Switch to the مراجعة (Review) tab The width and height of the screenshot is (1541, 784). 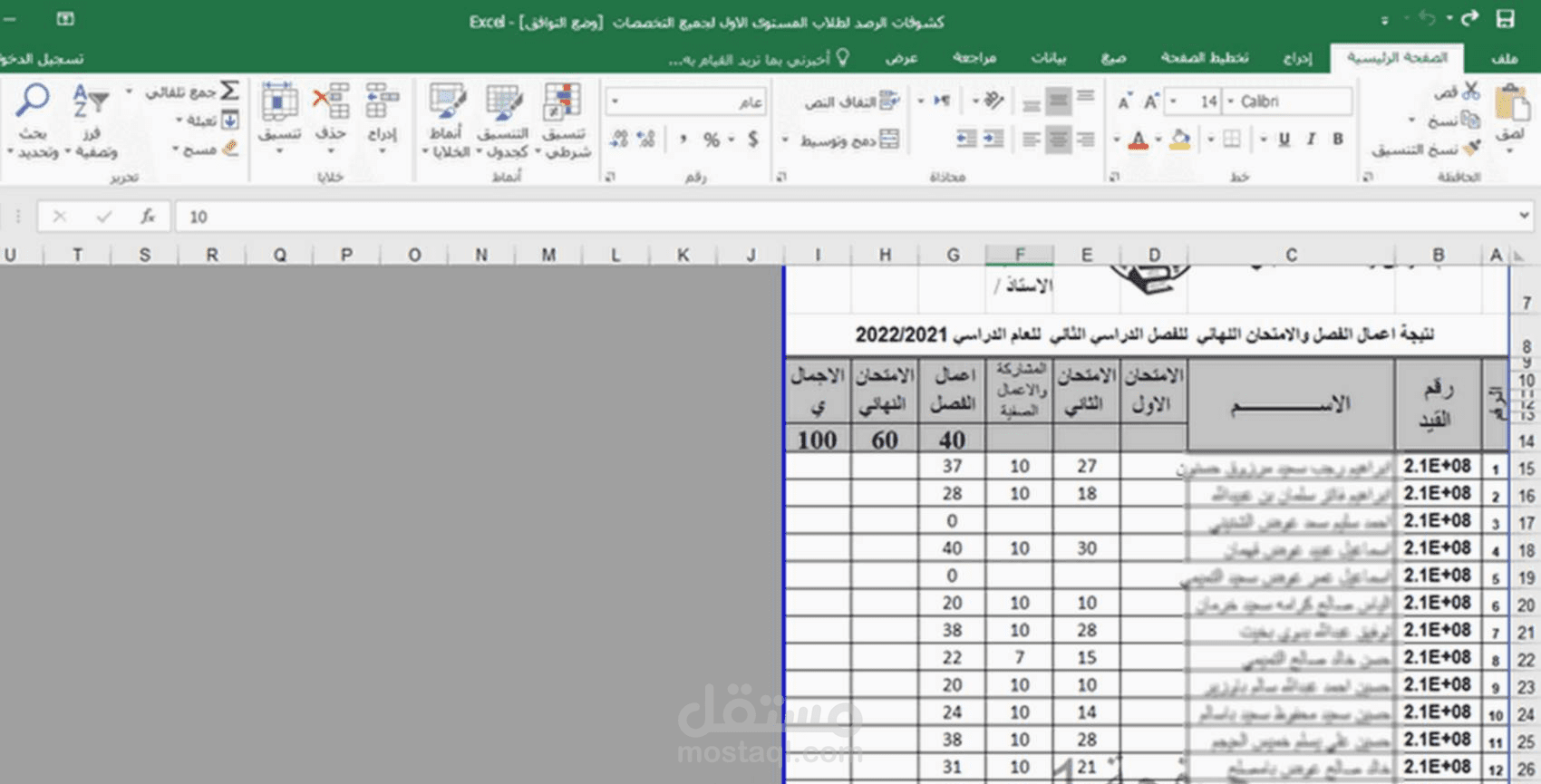974,58
